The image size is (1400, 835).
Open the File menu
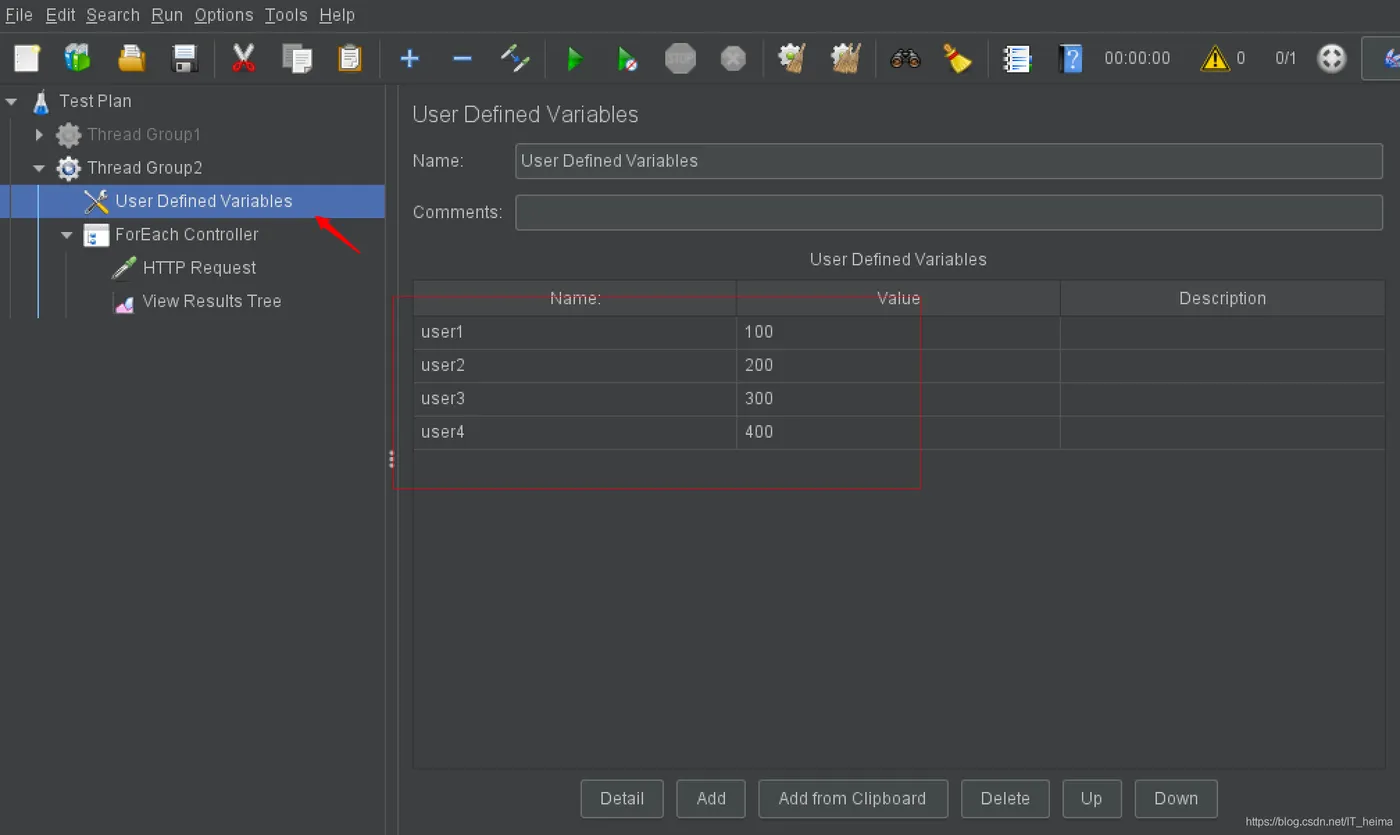pyautogui.click(x=19, y=15)
